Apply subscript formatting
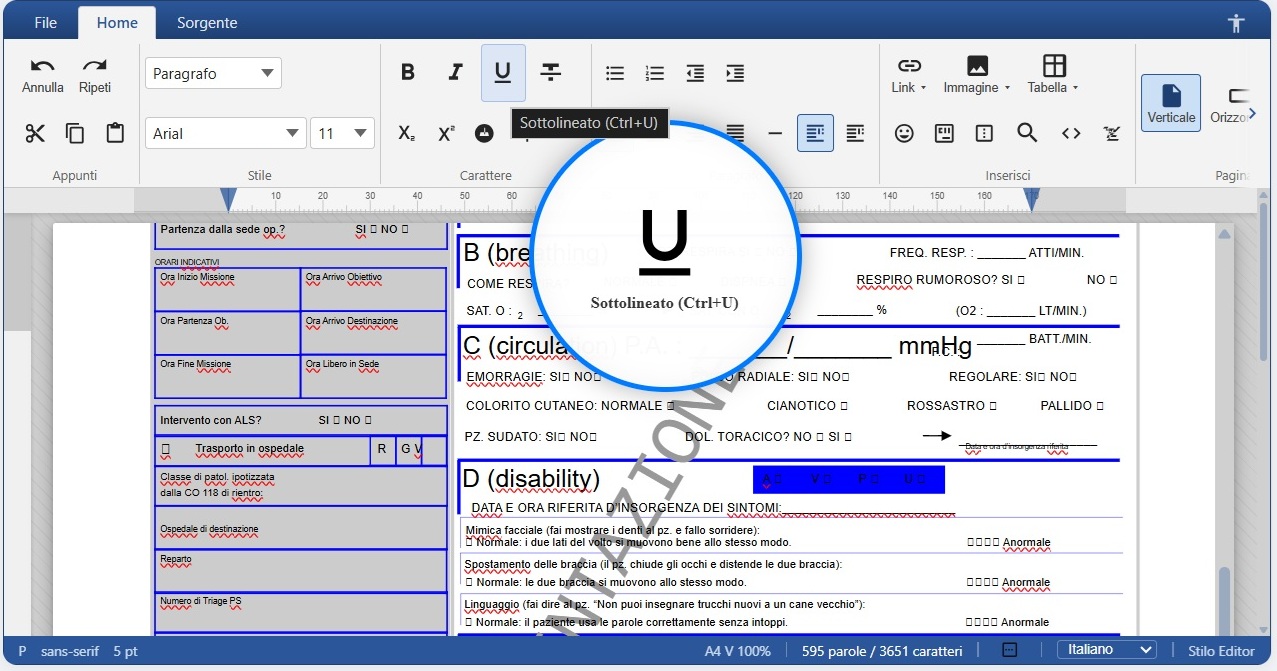The height and width of the screenshot is (671, 1277). 406,133
